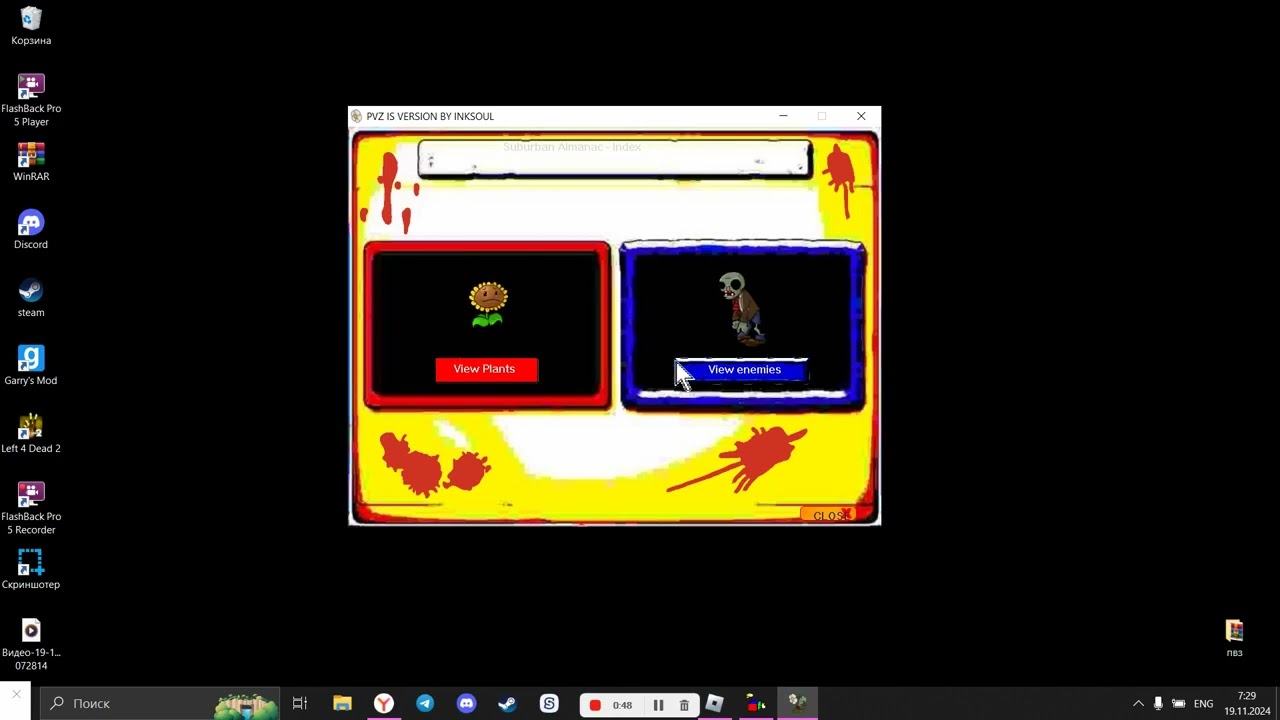
Task: Click the View enemies button
Action: [x=742, y=370]
